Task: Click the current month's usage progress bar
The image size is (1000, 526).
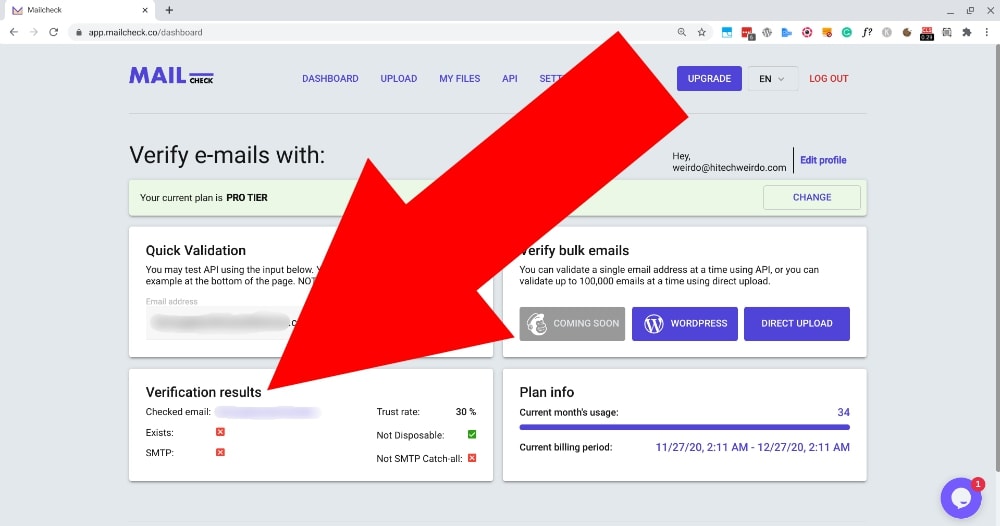Action: (684, 427)
